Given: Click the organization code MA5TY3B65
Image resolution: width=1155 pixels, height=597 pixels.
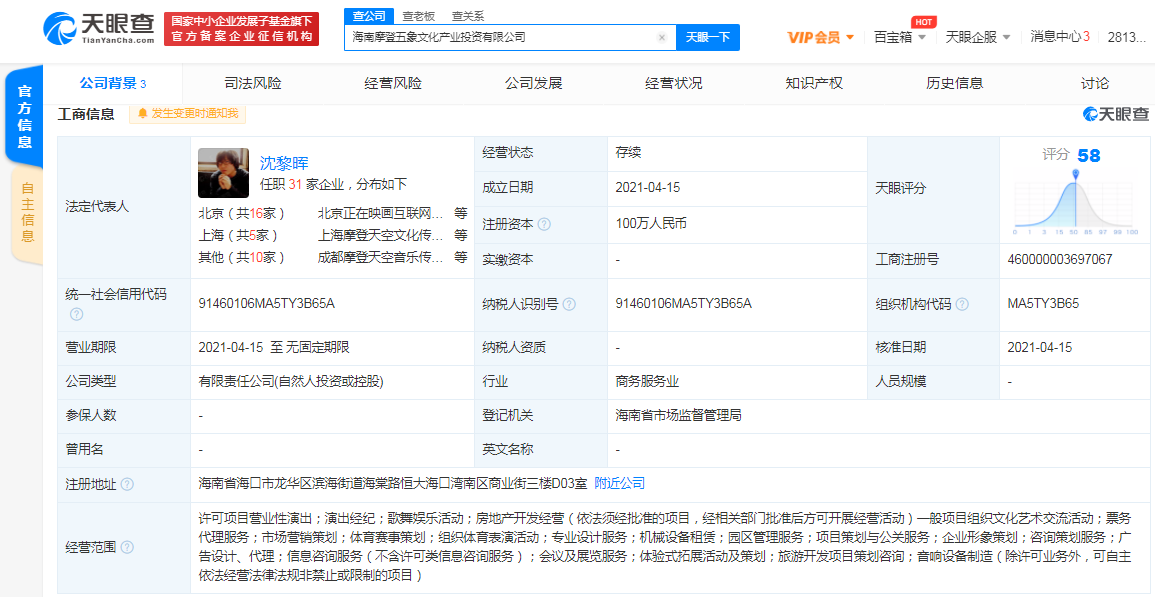Looking at the screenshot, I should (x=1042, y=304).
